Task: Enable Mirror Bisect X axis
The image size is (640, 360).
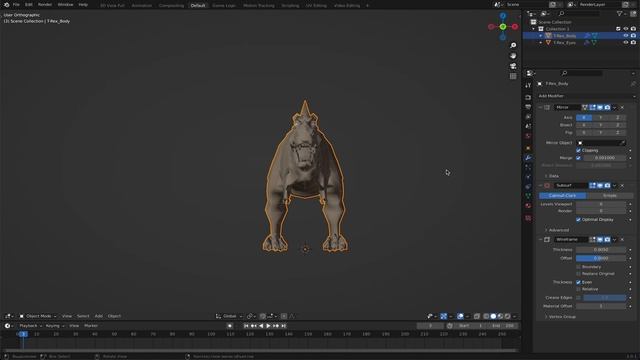Action: coord(584,125)
